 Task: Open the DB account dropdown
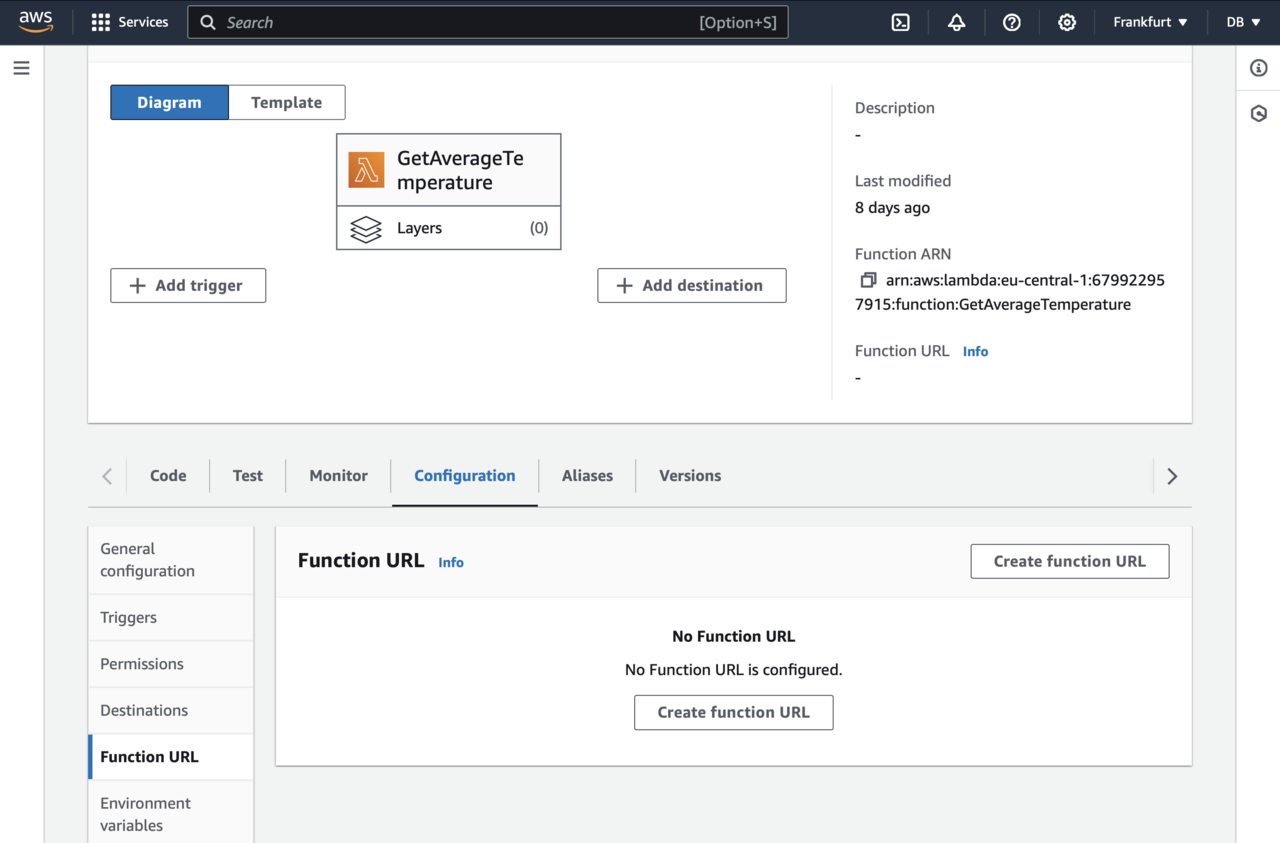pyautogui.click(x=1243, y=22)
